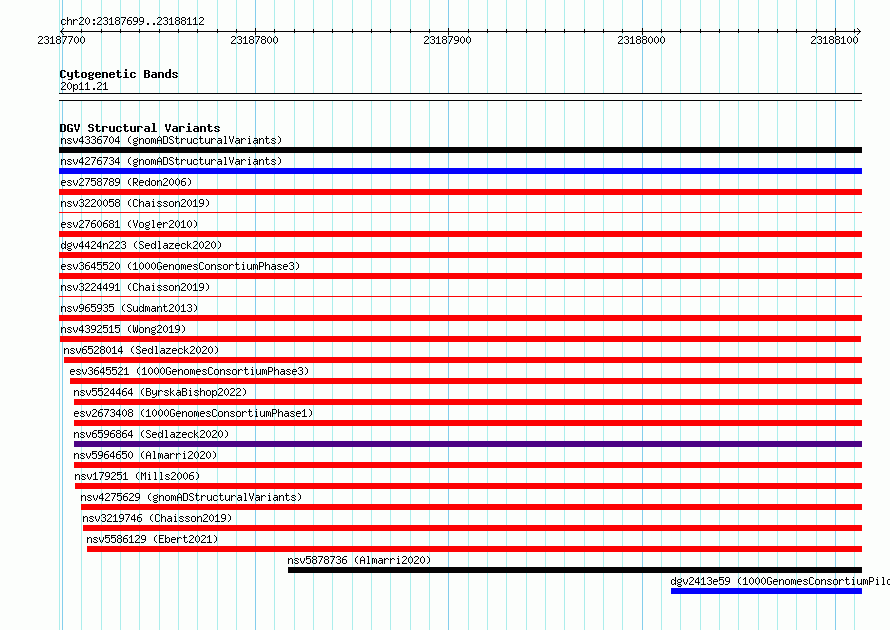Open the nsv3220058 (Chaisson2019) variant label
The width and height of the screenshot is (890, 630).
[135, 203]
